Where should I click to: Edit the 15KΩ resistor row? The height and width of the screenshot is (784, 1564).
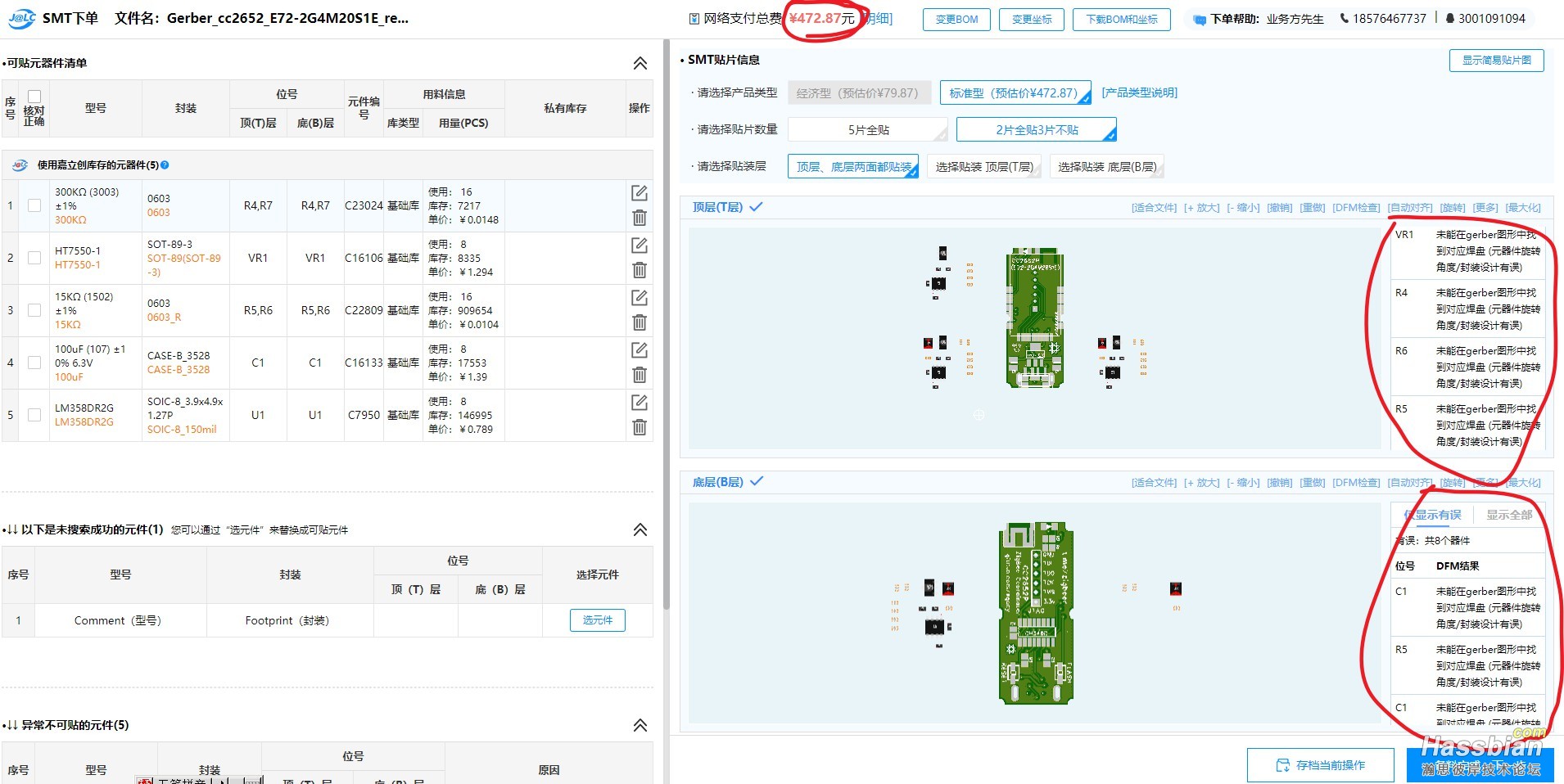pyautogui.click(x=640, y=298)
